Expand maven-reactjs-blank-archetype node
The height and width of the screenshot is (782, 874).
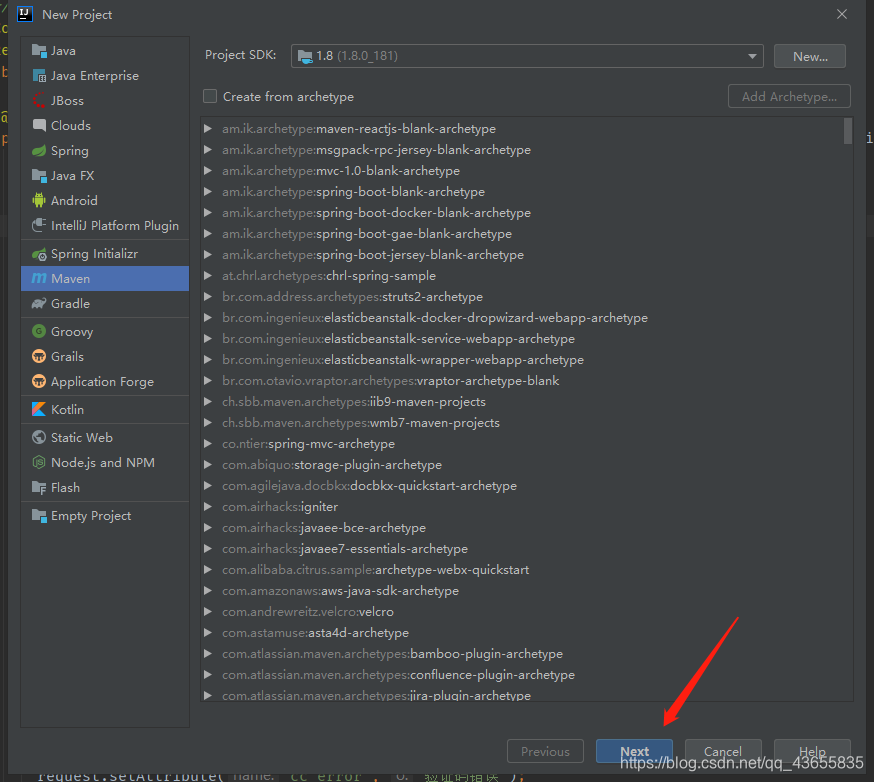[208, 129]
